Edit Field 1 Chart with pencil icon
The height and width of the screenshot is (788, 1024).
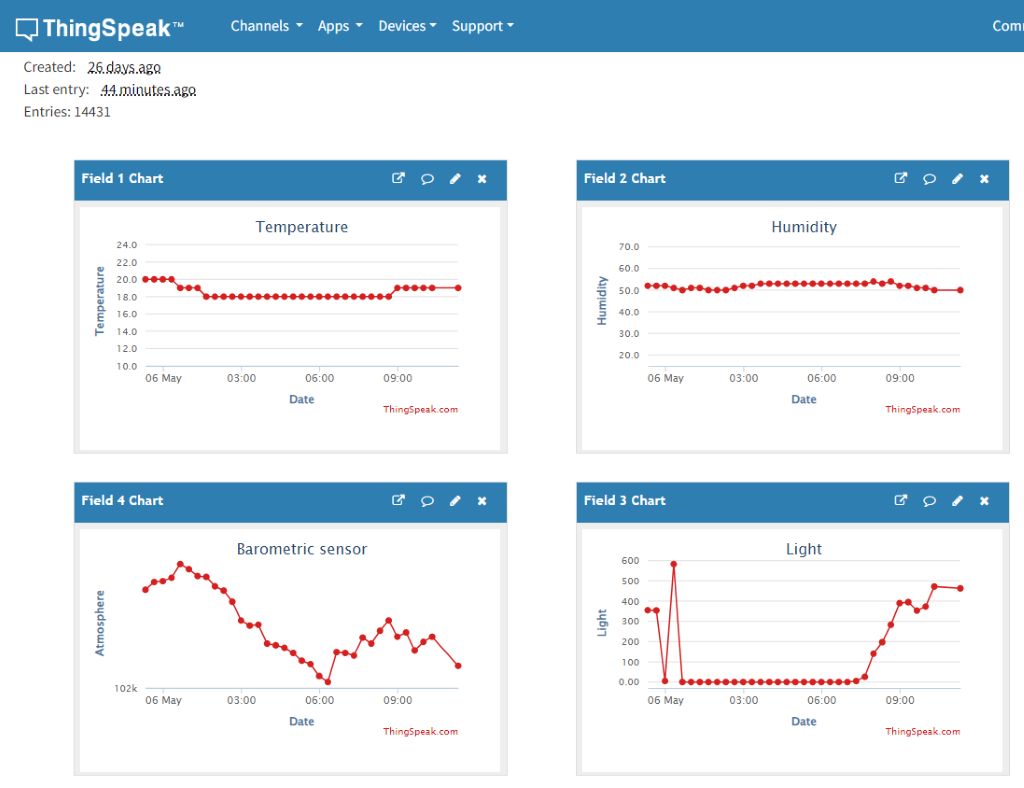(455, 179)
